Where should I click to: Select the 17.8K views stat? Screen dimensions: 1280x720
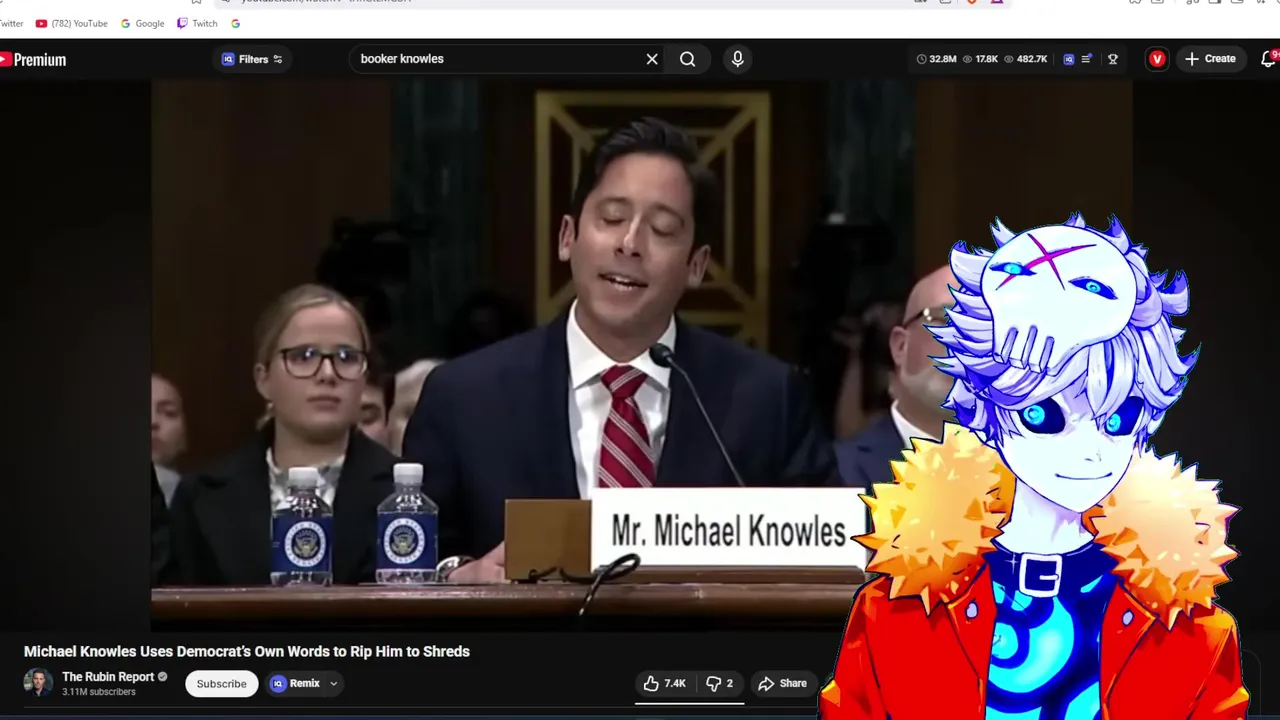pyautogui.click(x=980, y=59)
